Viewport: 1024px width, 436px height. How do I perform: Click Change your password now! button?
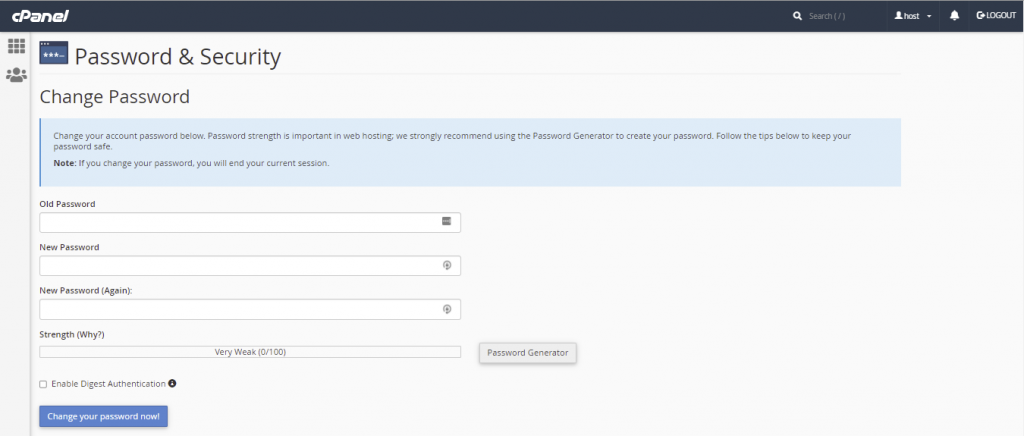point(103,416)
